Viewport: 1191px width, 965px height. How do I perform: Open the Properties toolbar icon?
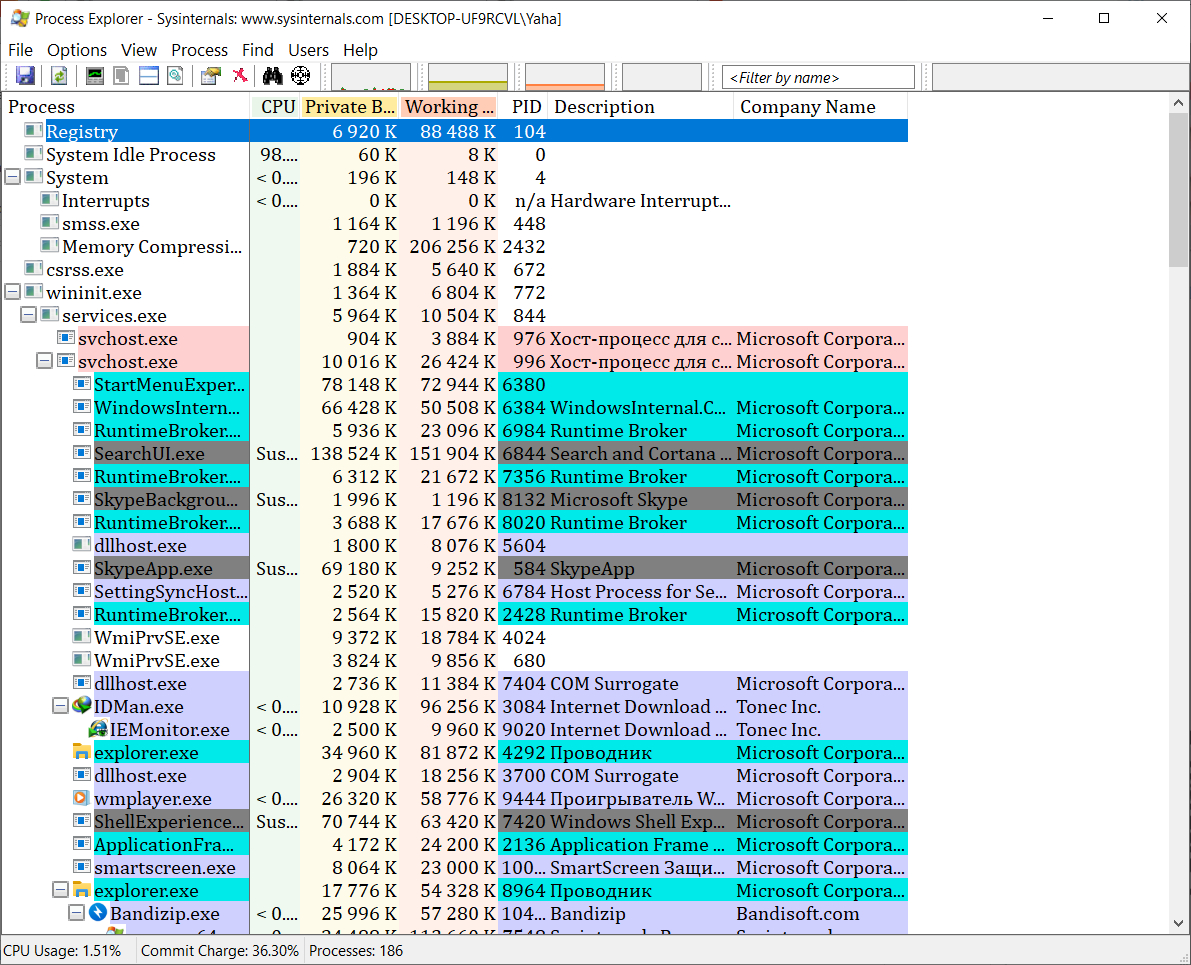tap(210, 76)
